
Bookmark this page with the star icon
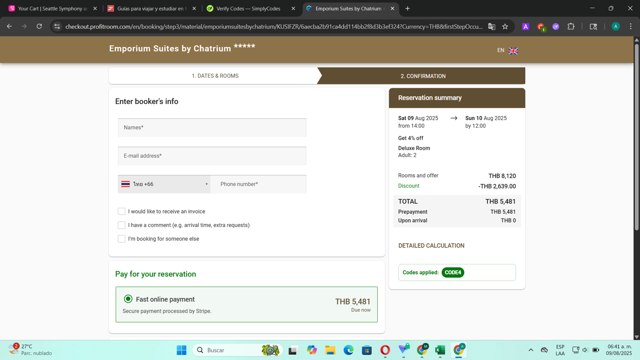(505, 27)
